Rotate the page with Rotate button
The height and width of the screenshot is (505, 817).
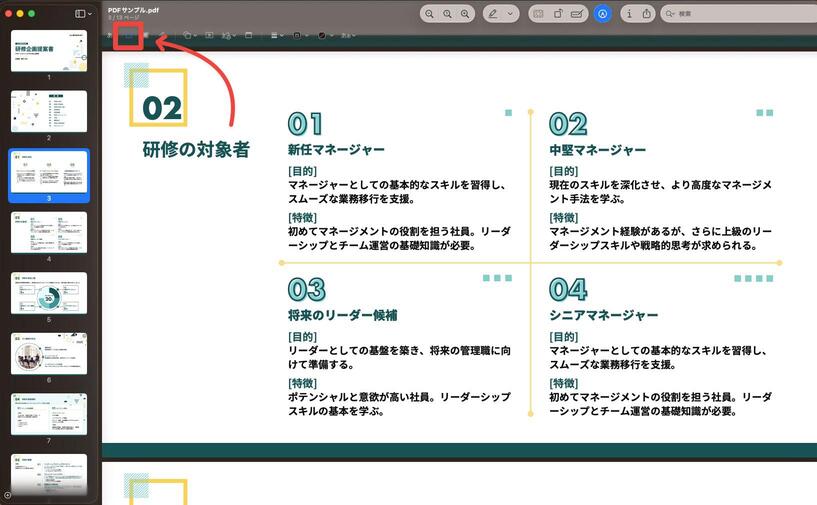click(558, 14)
